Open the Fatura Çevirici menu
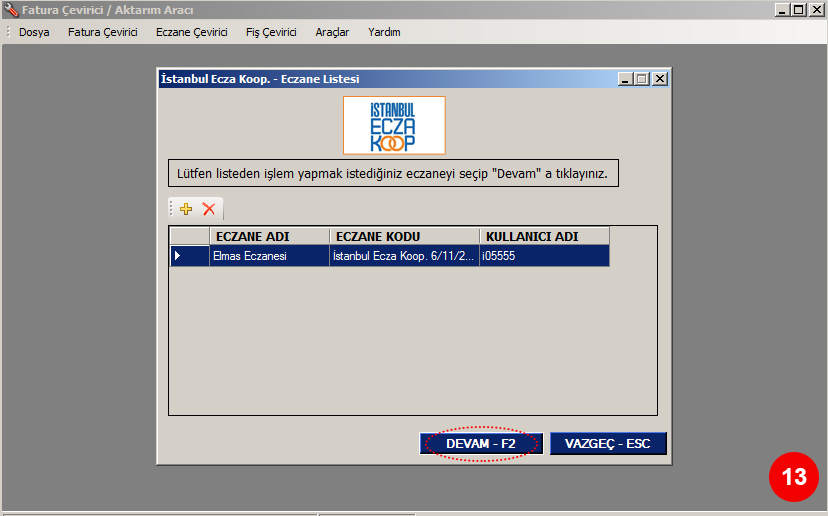 tap(102, 32)
